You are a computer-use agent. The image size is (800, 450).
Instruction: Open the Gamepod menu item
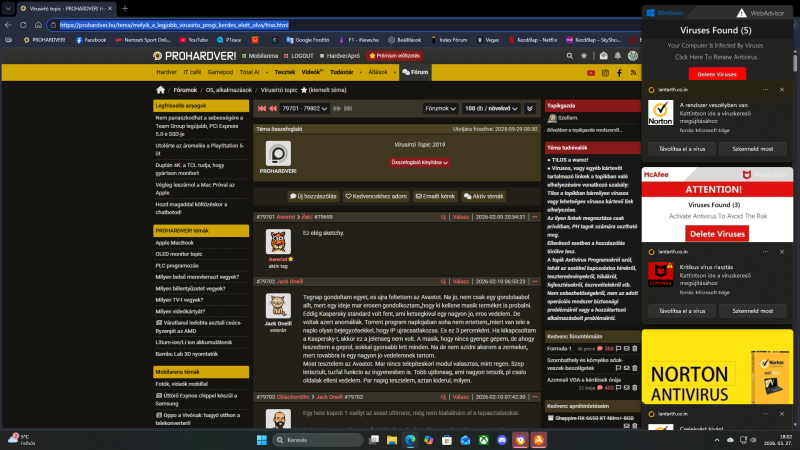[x=220, y=72]
